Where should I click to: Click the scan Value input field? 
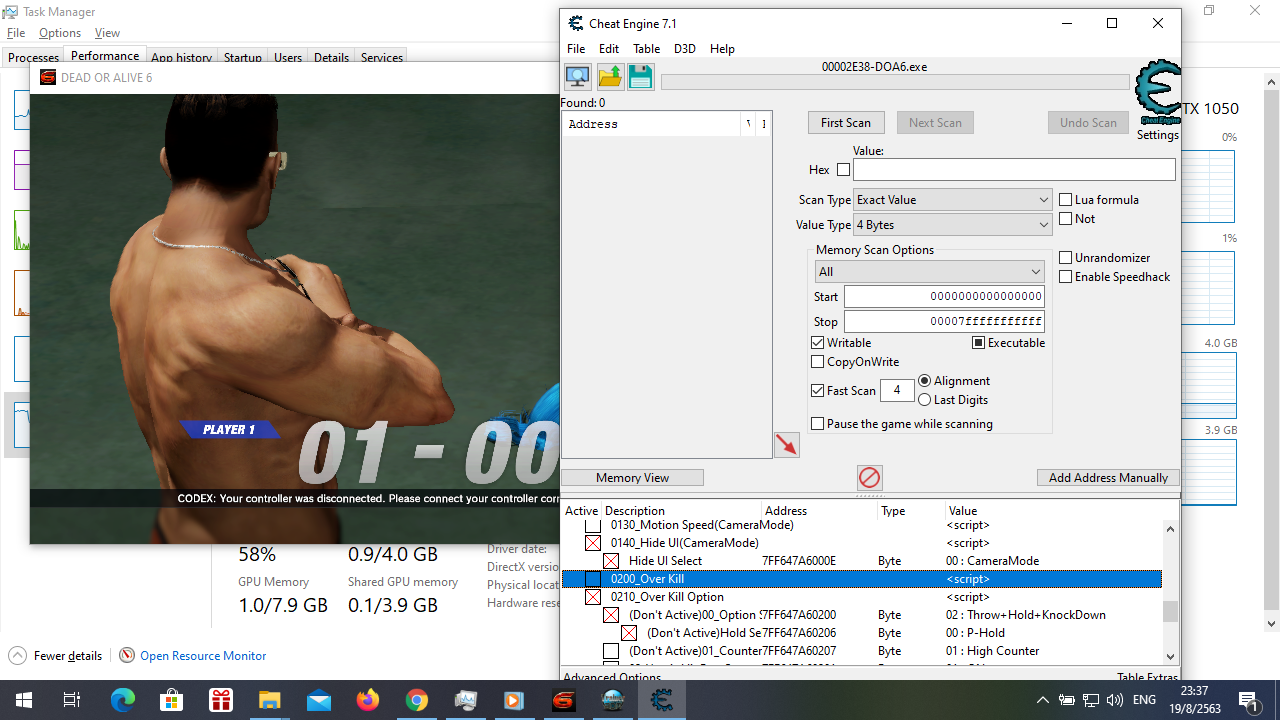(x=1014, y=170)
